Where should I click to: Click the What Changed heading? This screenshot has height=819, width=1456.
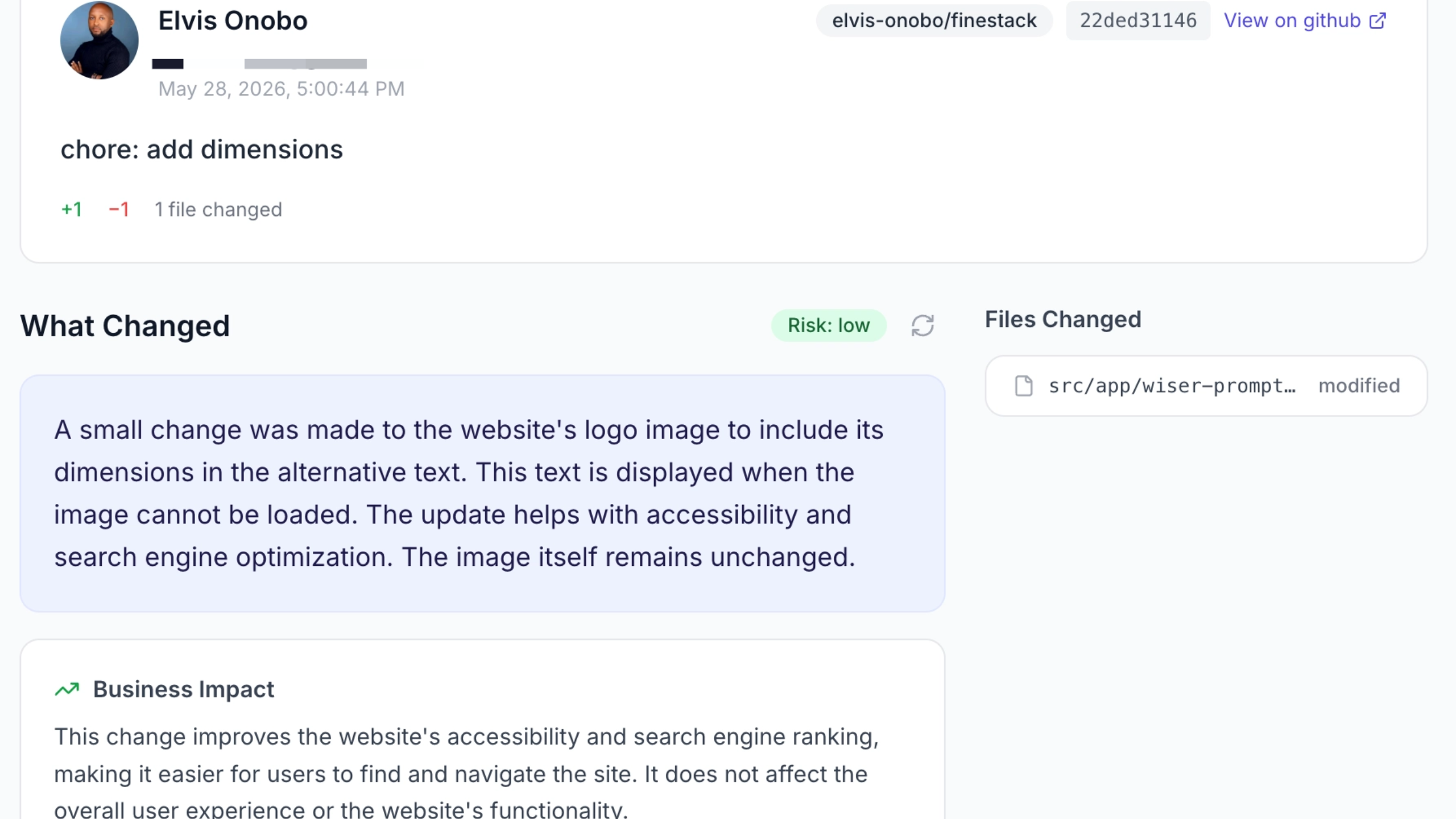click(125, 326)
